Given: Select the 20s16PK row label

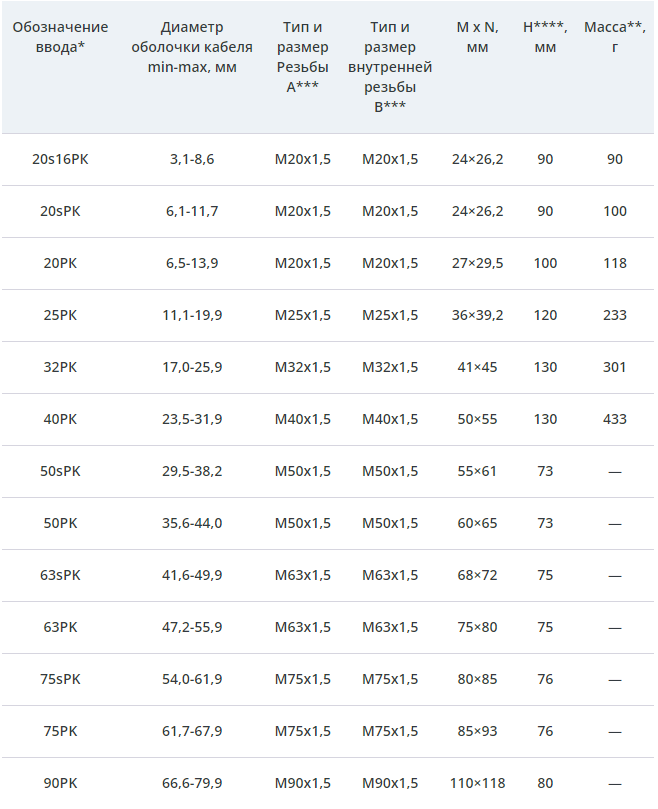Looking at the screenshot, I should [60, 159].
